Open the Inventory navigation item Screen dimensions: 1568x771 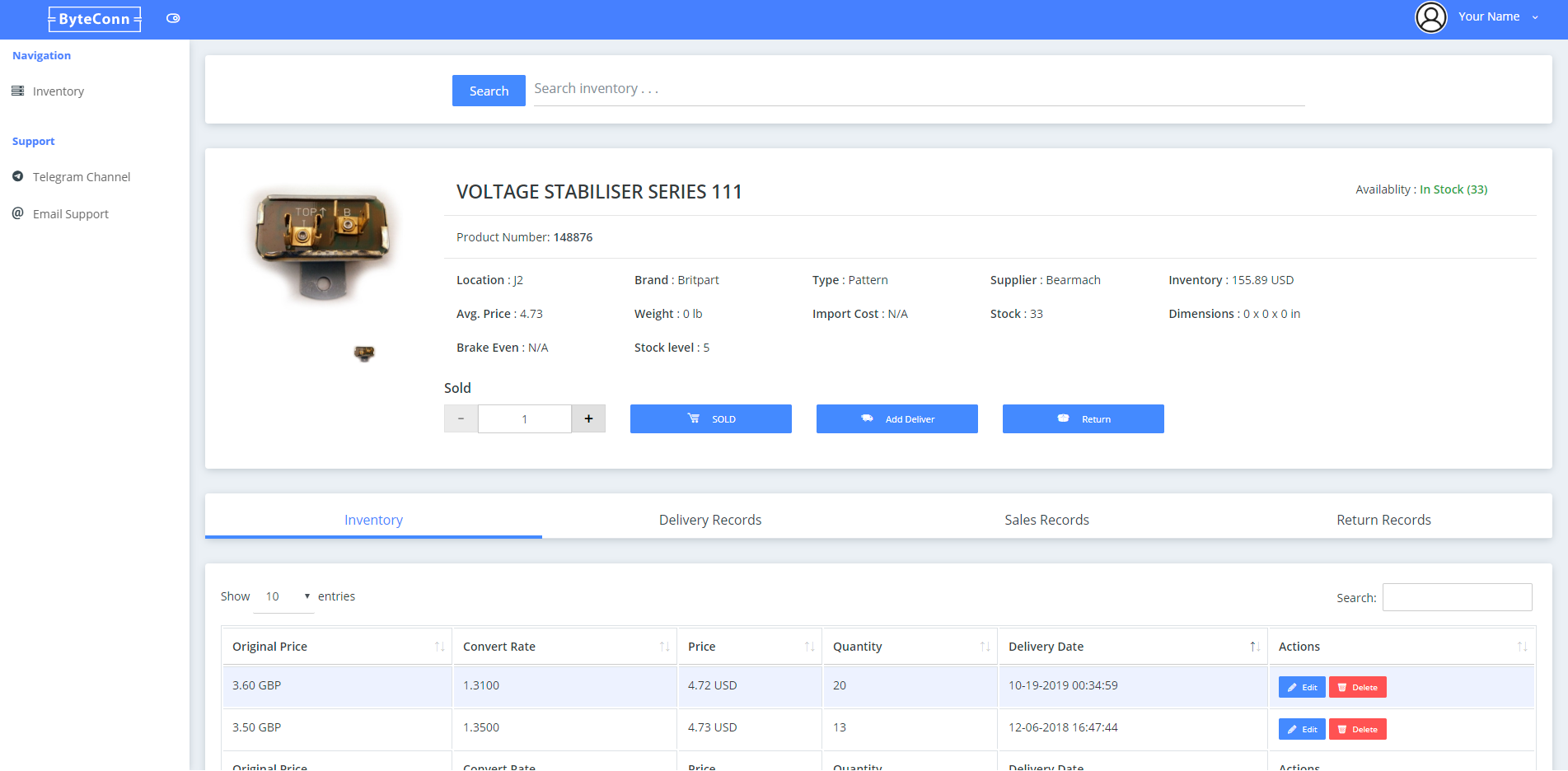(58, 91)
